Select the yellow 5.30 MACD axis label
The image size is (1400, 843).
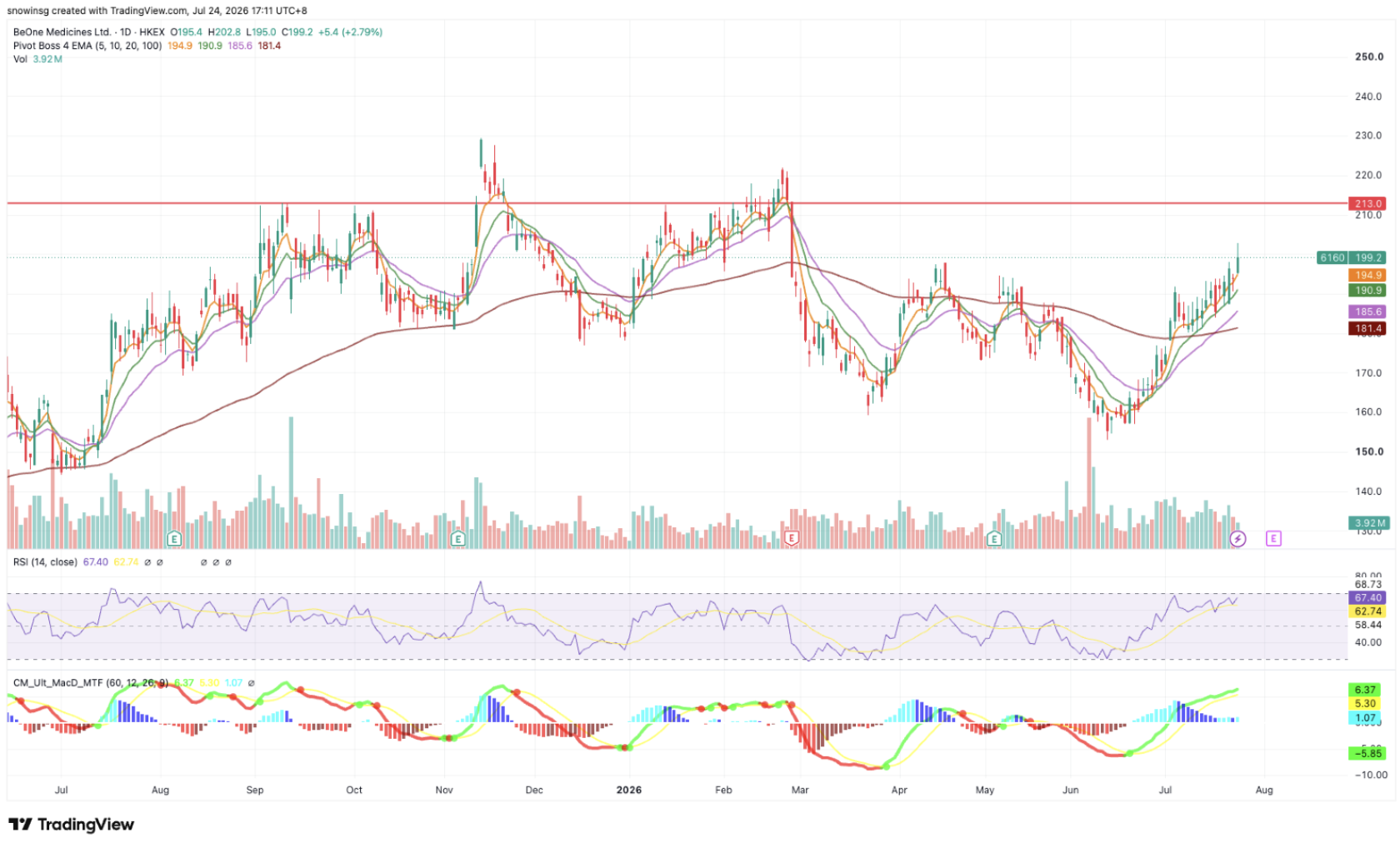[1365, 704]
